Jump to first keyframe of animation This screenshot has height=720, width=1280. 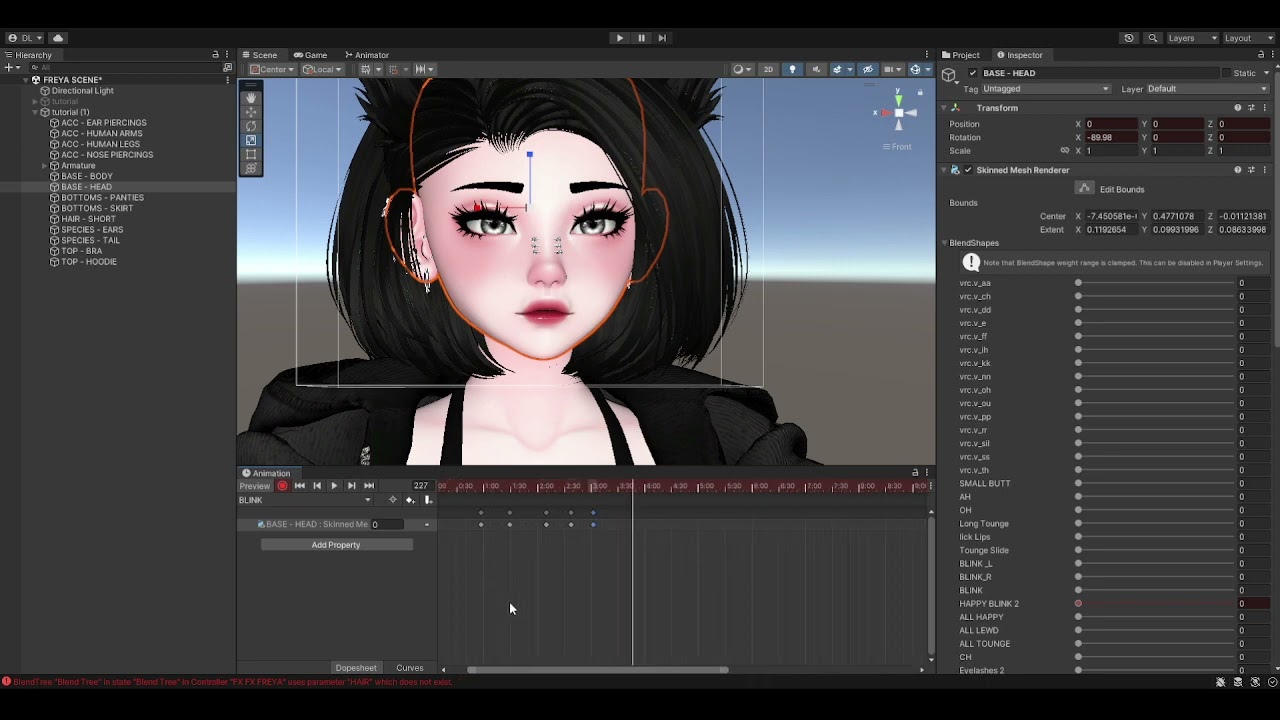[x=299, y=486]
